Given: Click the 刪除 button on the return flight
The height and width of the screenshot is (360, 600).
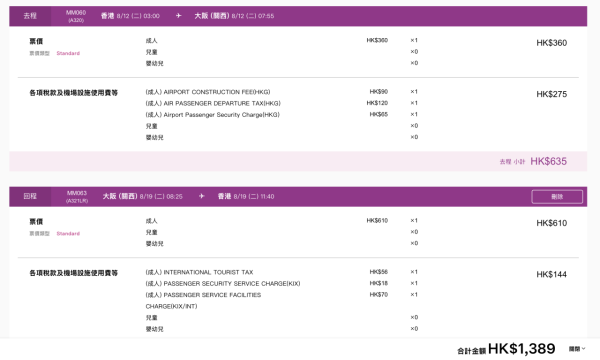Looking at the screenshot, I should (557, 197).
